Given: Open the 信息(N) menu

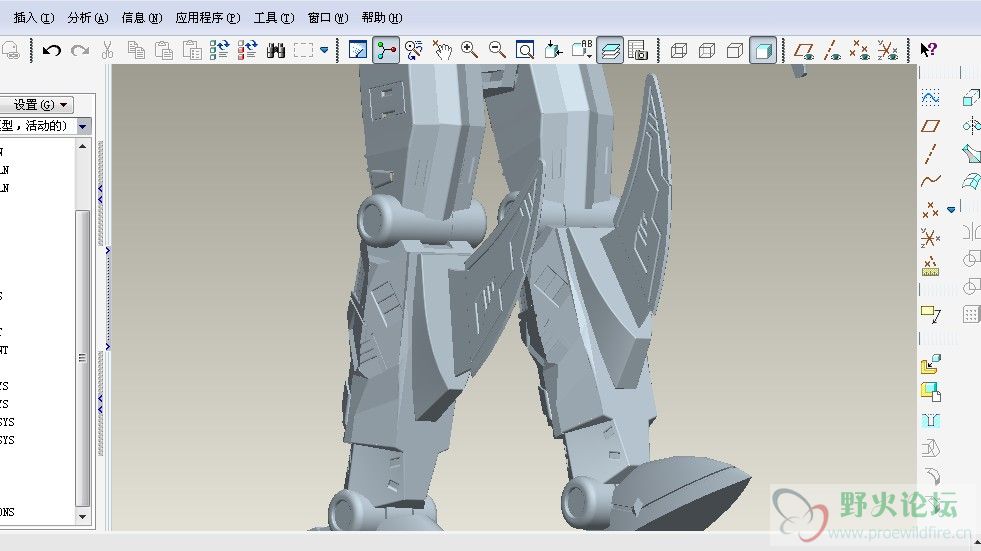Looking at the screenshot, I should [141, 18].
